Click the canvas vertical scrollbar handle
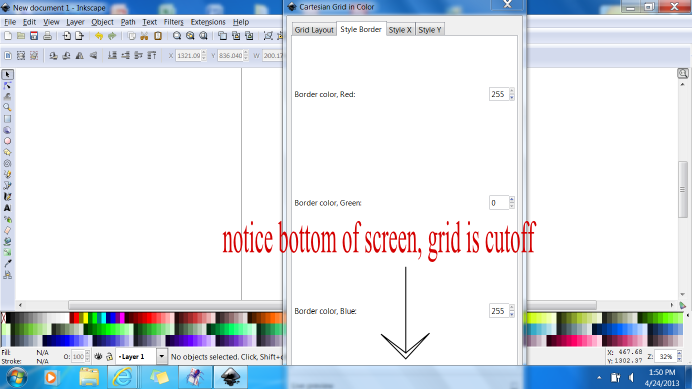Image resolution: width=692 pixels, height=389 pixels. click(x=683, y=189)
